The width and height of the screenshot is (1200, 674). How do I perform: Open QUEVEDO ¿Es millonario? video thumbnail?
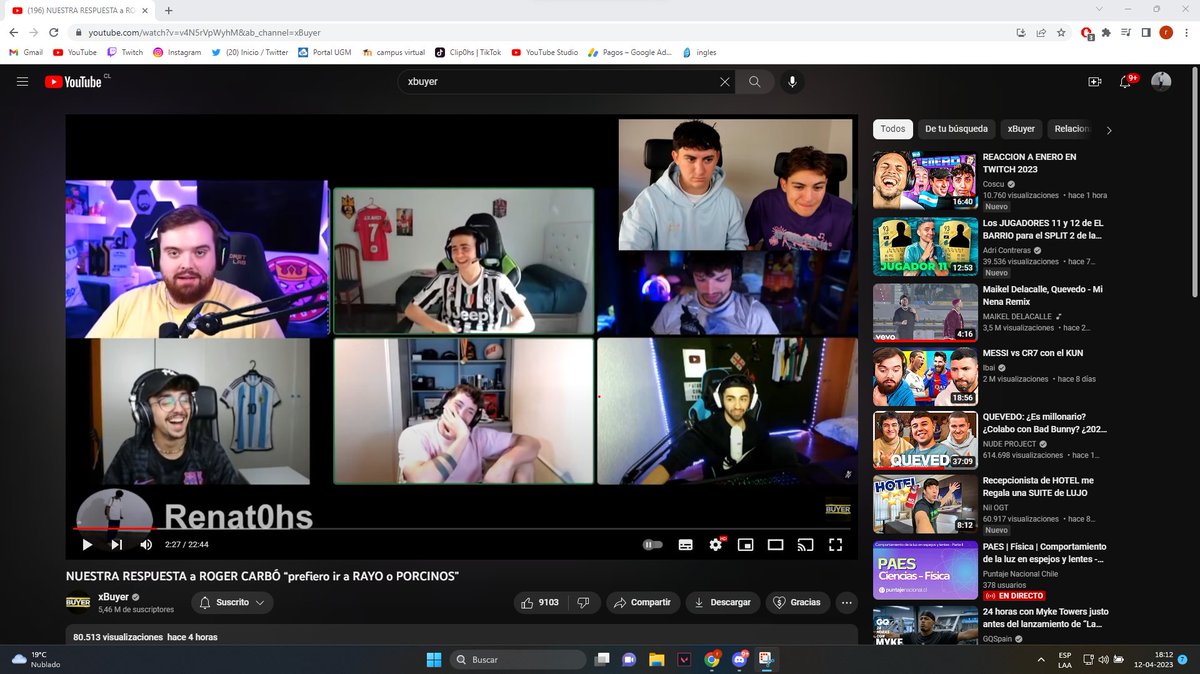pos(925,440)
